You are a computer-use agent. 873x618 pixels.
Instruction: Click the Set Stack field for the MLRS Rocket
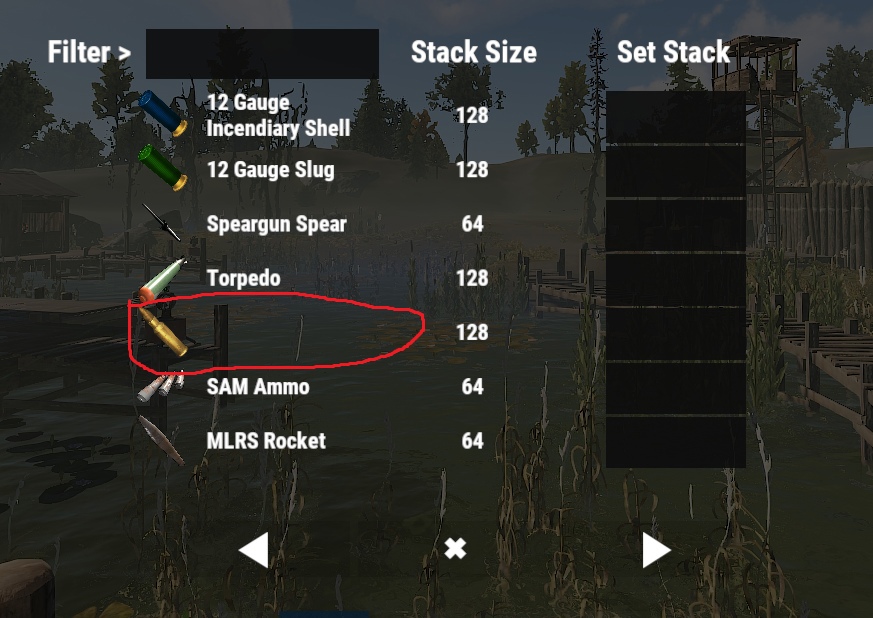[675, 442]
